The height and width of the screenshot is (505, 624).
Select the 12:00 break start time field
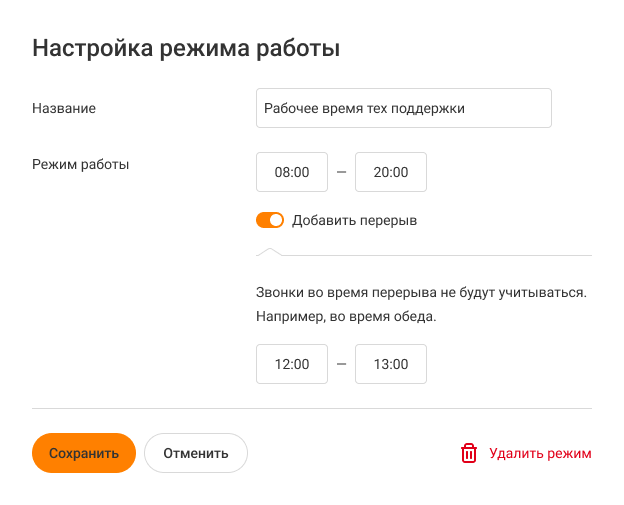[292, 364]
